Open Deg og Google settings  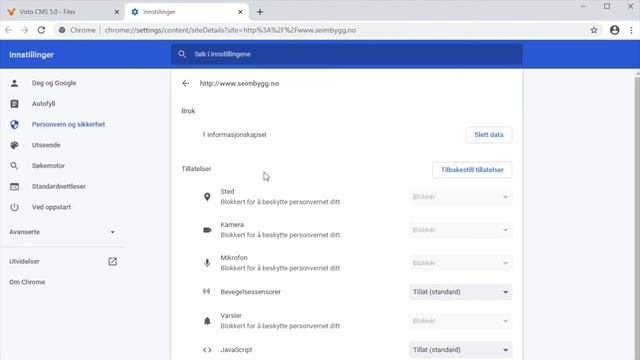point(54,83)
